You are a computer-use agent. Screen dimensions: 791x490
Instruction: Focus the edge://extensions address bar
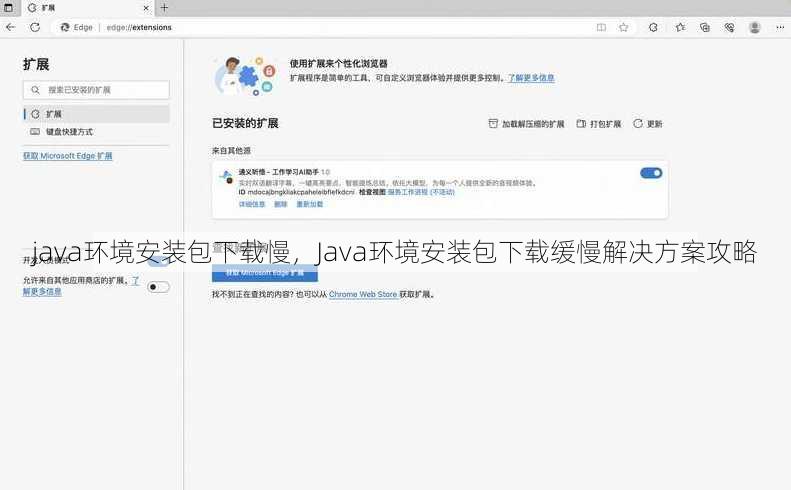pos(139,27)
